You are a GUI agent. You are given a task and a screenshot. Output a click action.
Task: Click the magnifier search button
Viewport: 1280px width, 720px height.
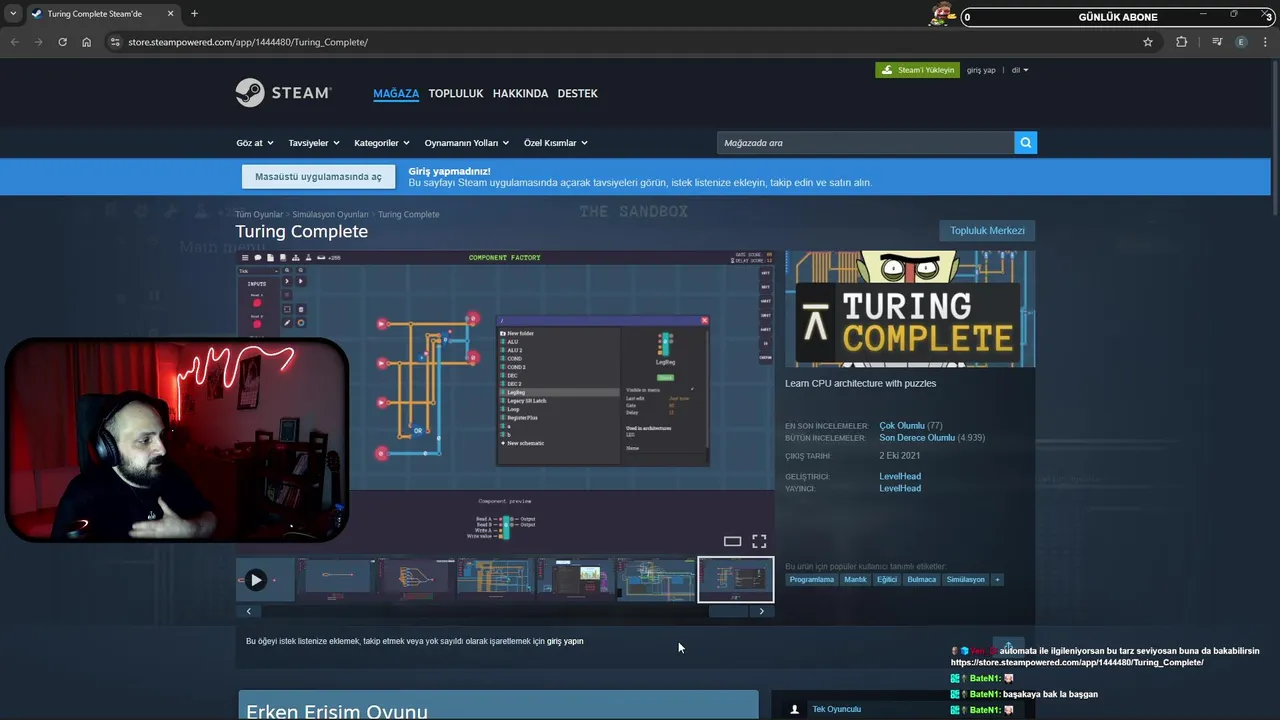tap(1025, 143)
